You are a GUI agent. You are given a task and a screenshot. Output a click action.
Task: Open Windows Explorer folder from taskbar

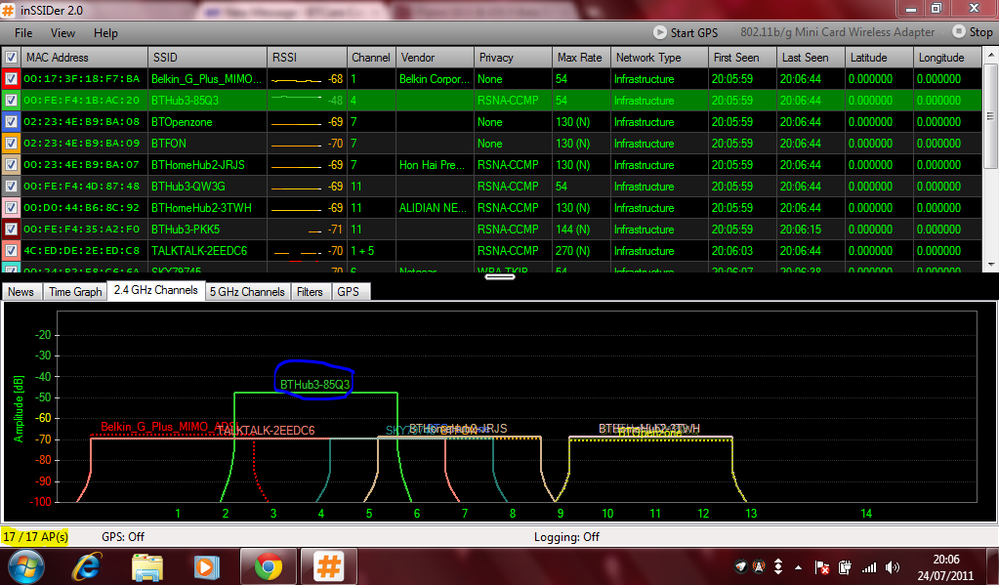click(x=147, y=567)
